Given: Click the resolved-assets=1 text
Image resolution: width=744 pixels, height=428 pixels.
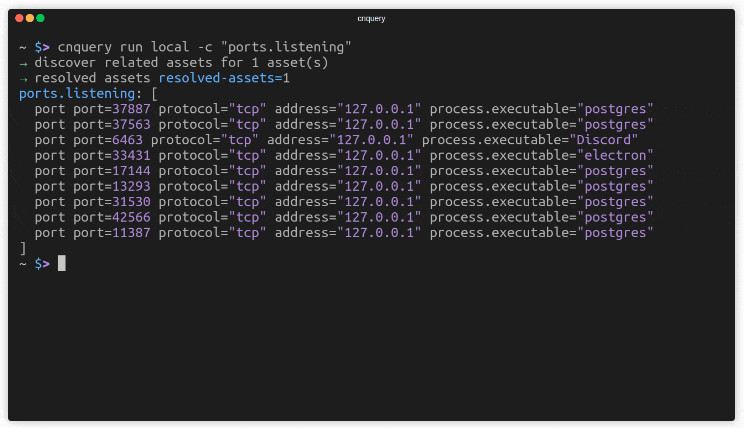Looking at the screenshot, I should tap(224, 78).
